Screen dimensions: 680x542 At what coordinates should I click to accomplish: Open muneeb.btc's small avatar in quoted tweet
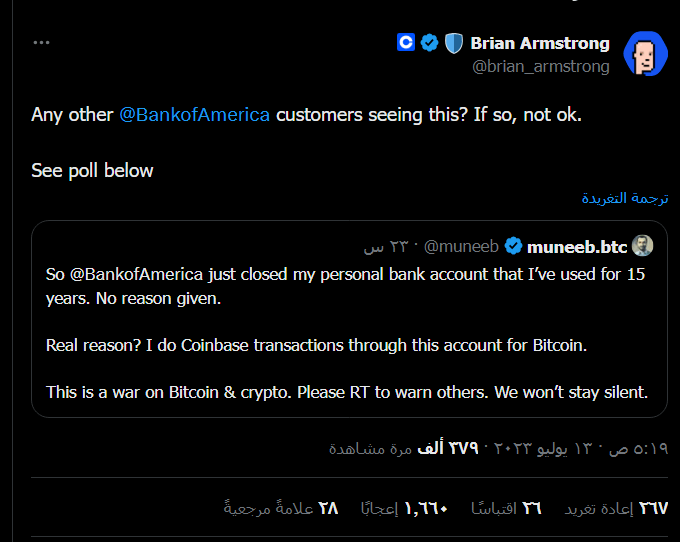coord(642,246)
